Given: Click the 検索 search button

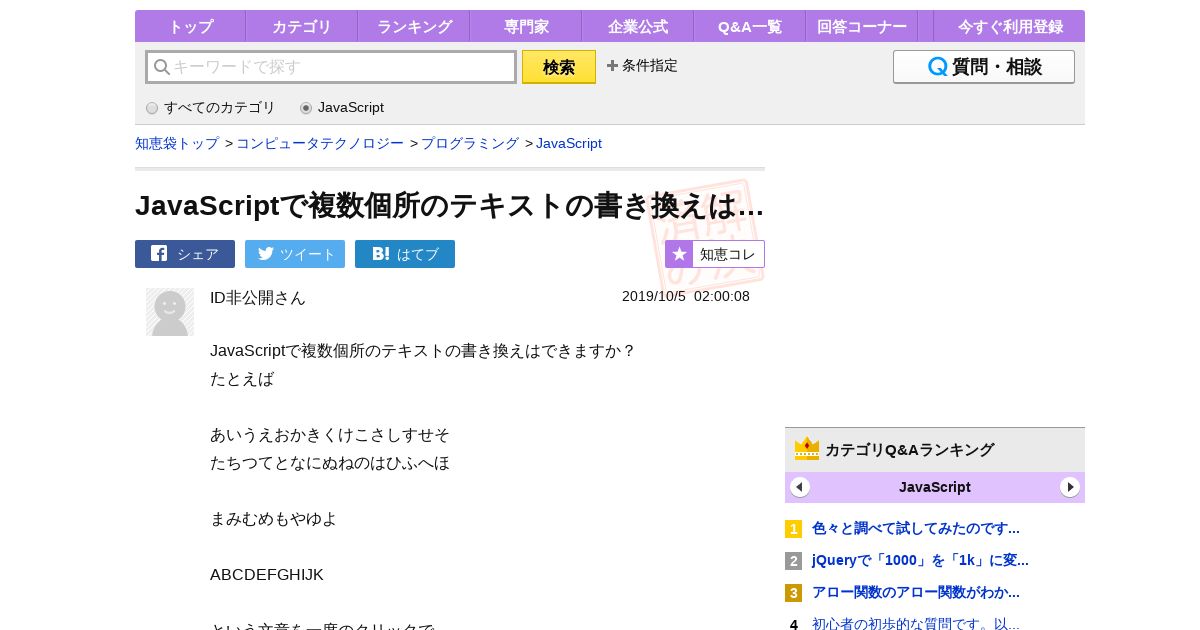Looking at the screenshot, I should pos(559,67).
